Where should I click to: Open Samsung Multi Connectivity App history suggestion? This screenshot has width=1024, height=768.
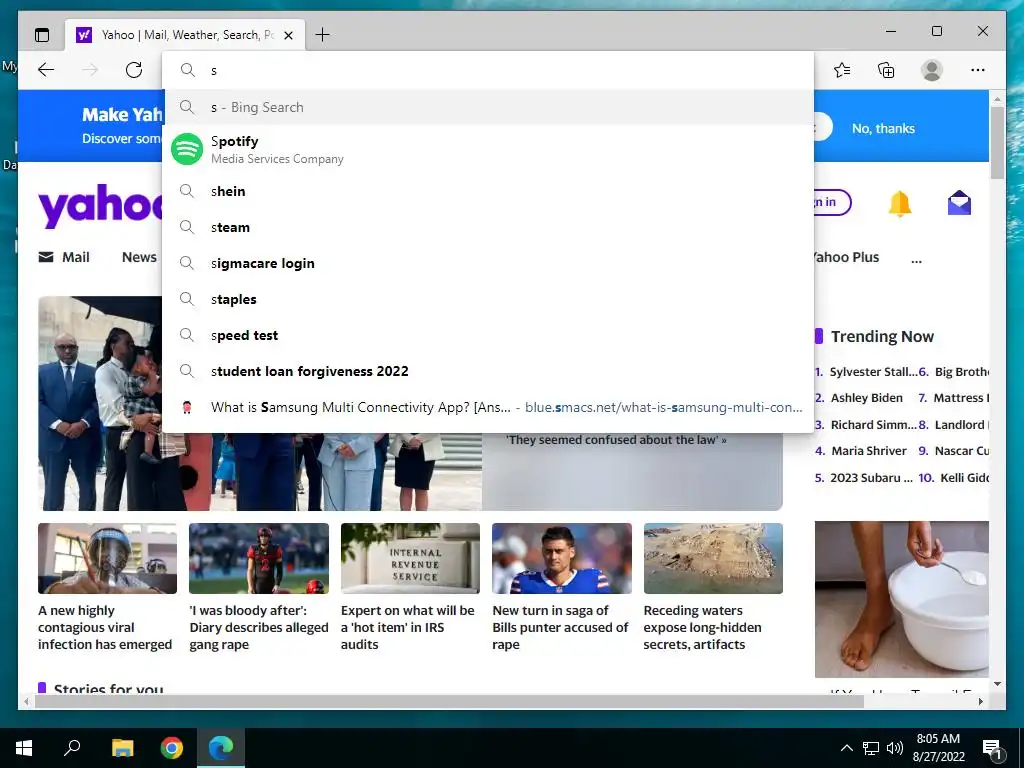488,407
